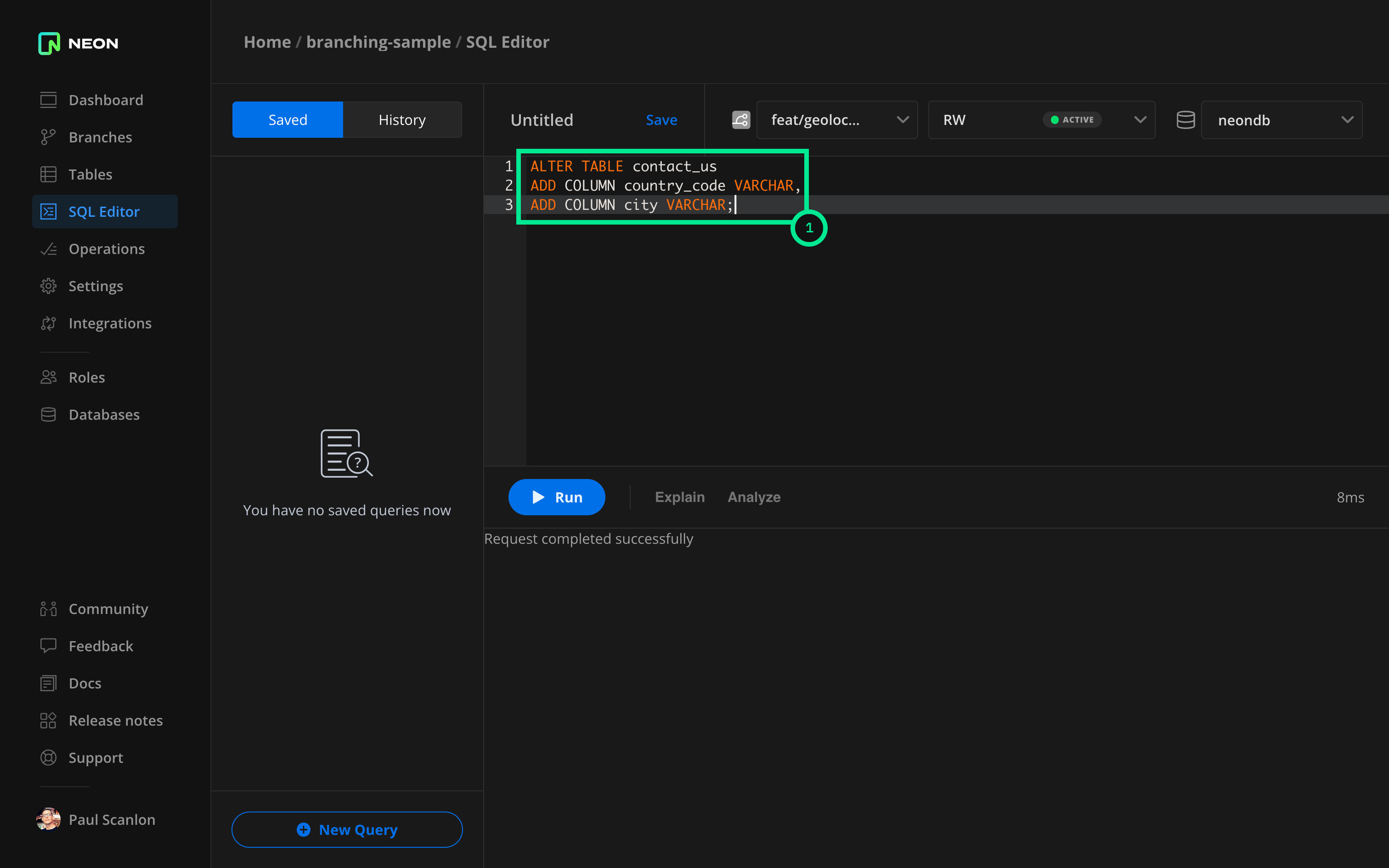Click the branching-sample breadcrumb link
The width and height of the screenshot is (1389, 868).
[378, 42]
